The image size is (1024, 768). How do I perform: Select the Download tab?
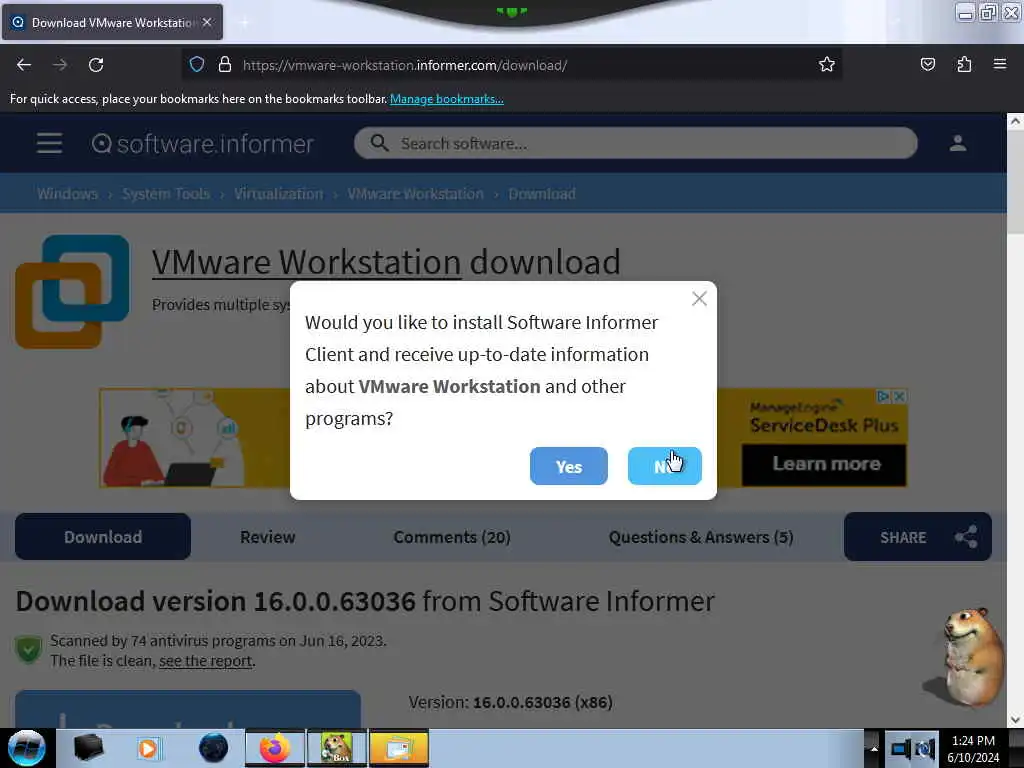click(x=103, y=537)
